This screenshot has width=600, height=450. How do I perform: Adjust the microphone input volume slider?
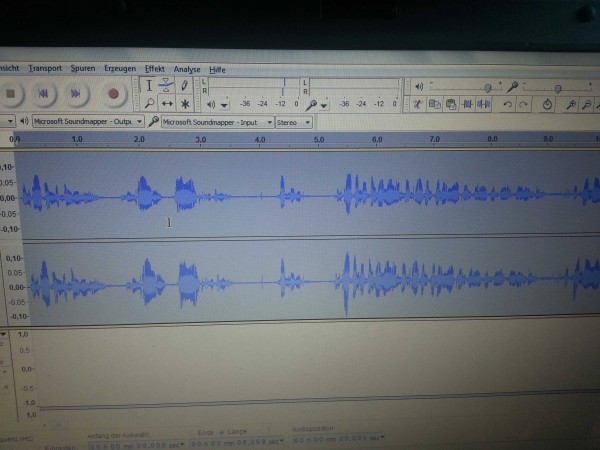coord(558,88)
